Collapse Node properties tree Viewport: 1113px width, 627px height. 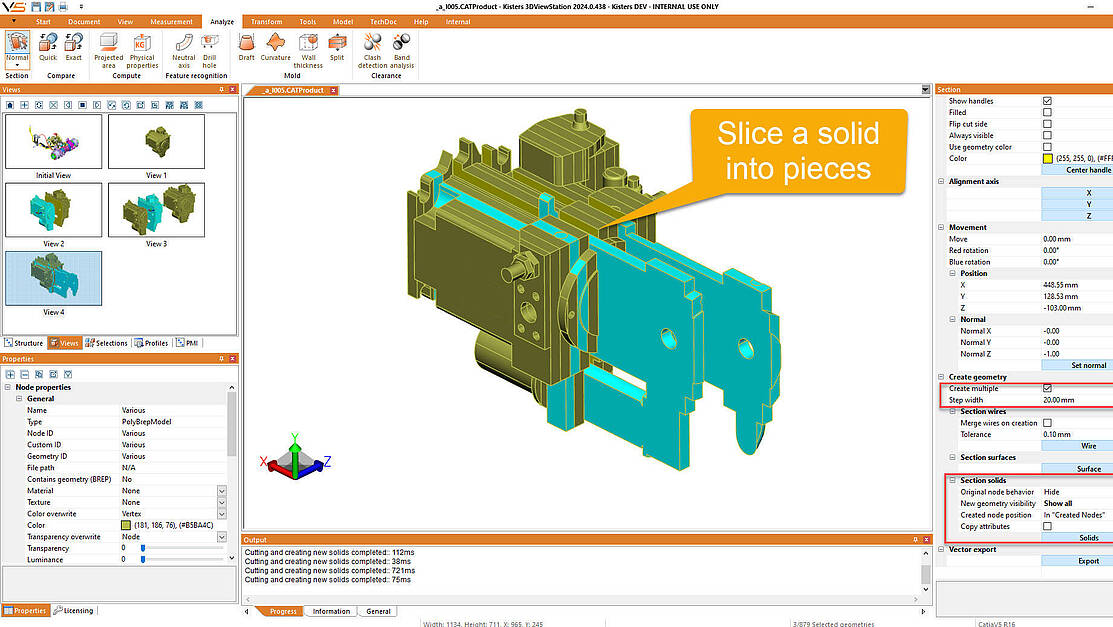8,387
